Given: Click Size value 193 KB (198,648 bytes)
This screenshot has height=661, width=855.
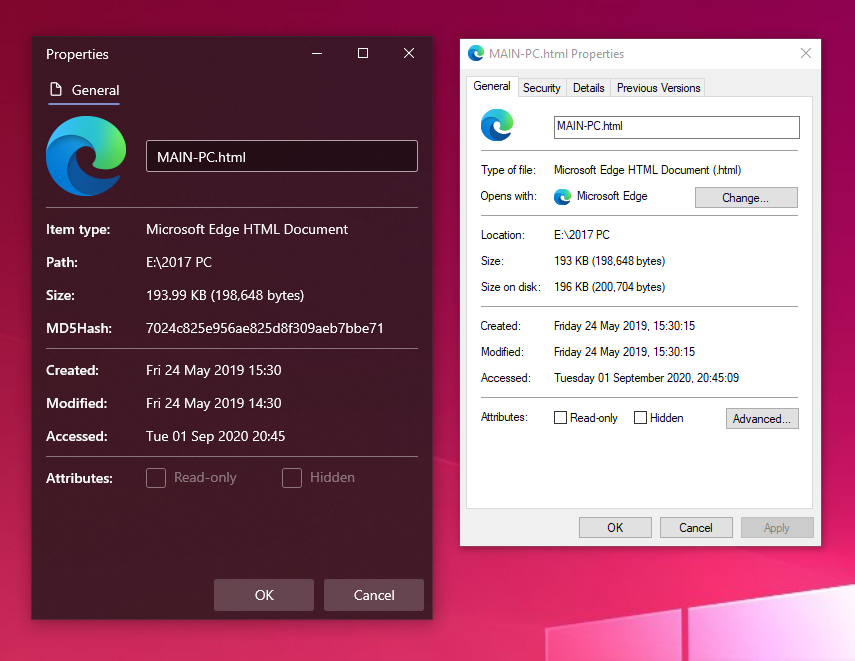Looking at the screenshot, I should (610, 261).
